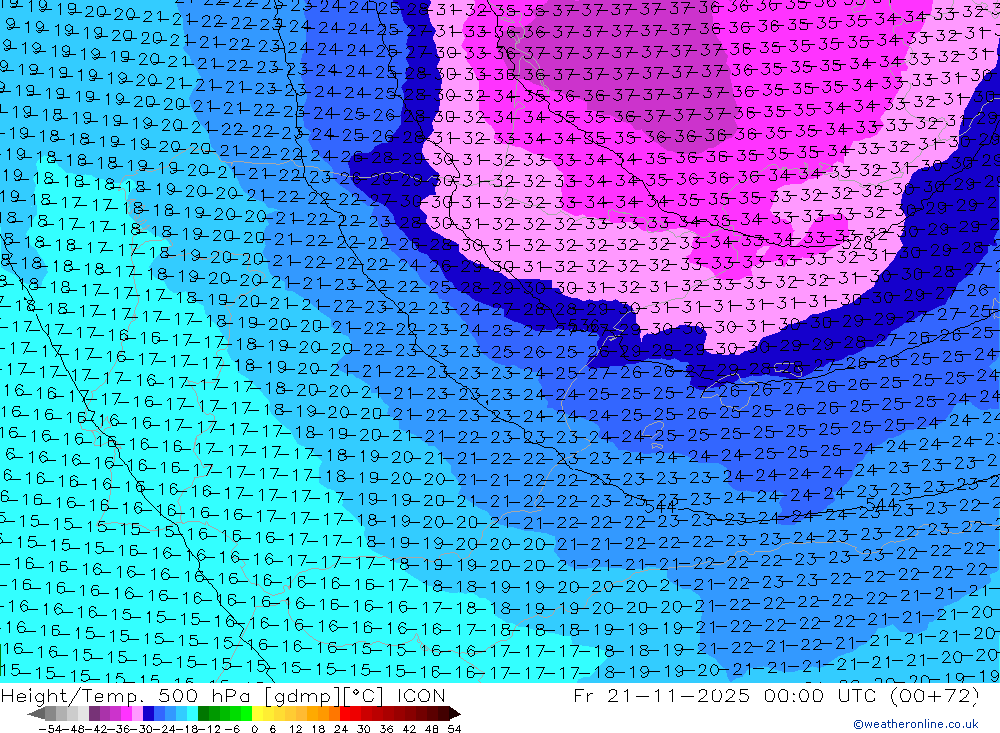Click the Height/Temp. 500 hPa title text
This screenshot has height=733, width=1000.
tap(125, 695)
